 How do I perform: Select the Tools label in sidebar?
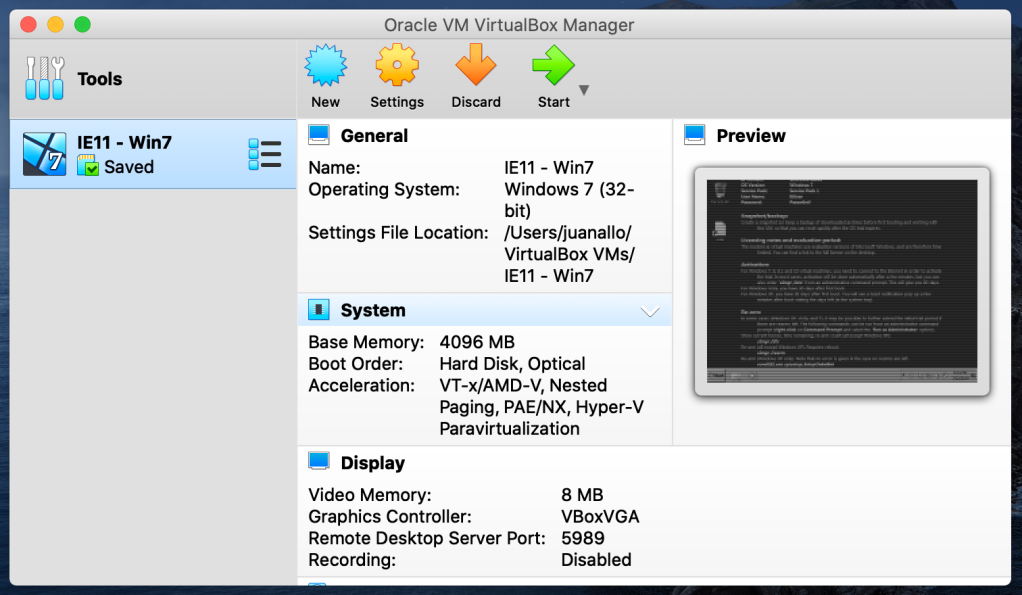(x=100, y=79)
